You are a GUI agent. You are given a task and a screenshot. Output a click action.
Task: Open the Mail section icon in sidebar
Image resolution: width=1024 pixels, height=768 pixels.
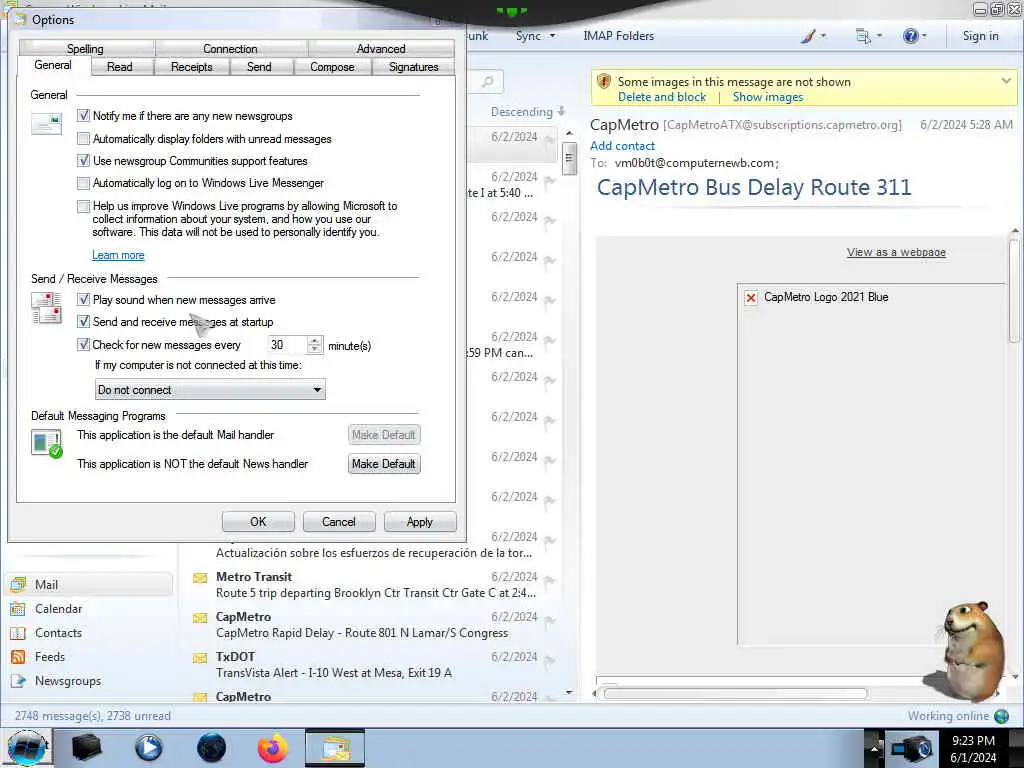click(18, 584)
